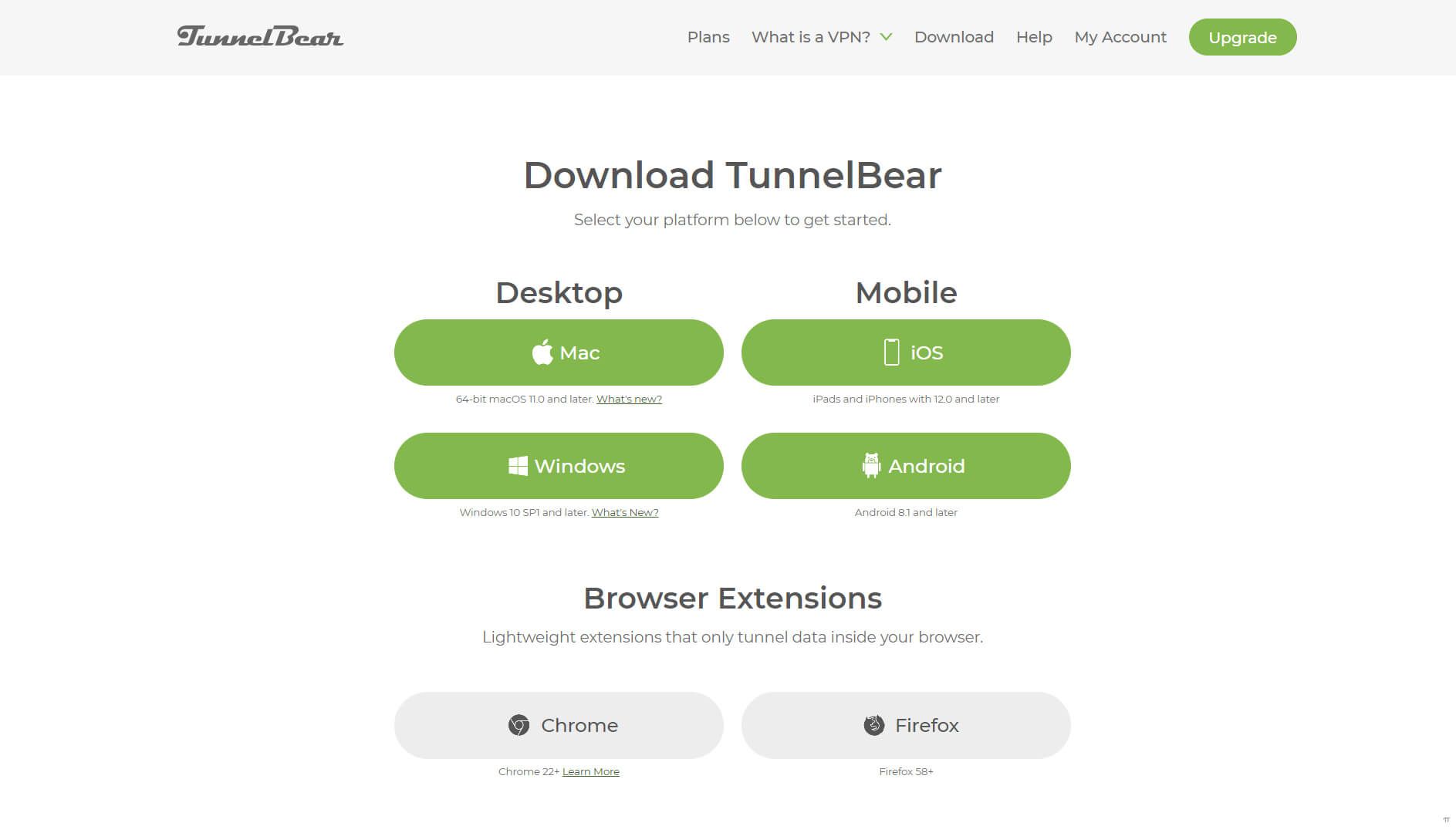Screen dimensions: 1456x833
Task: Click the Browser Extensions heading
Action: pos(732,599)
